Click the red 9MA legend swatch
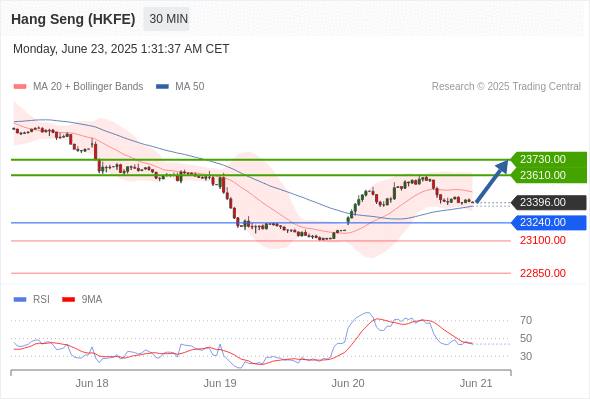Image resolution: width=590 pixels, height=400 pixels. [68, 300]
